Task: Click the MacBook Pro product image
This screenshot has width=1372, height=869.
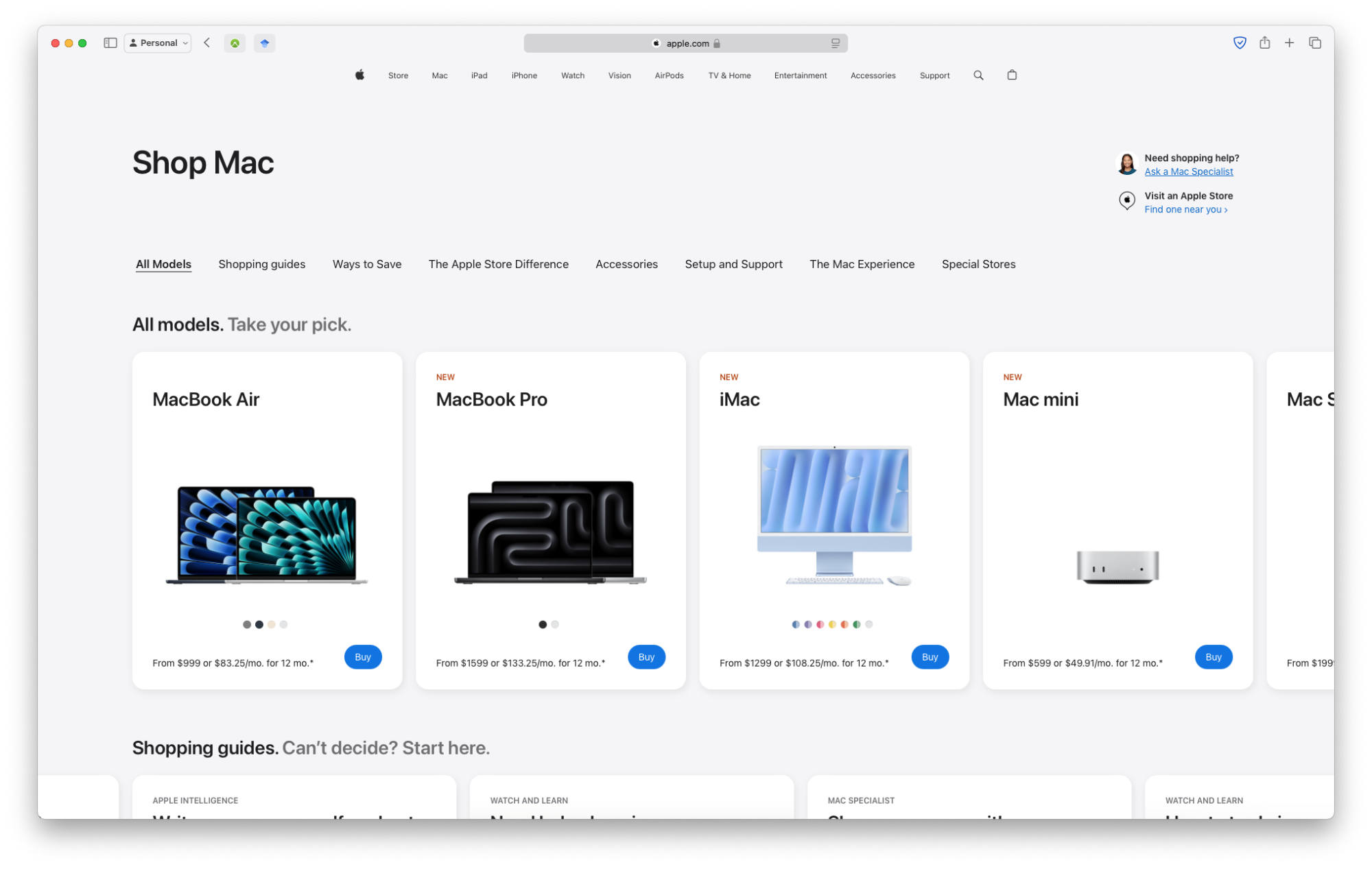Action: [550, 532]
